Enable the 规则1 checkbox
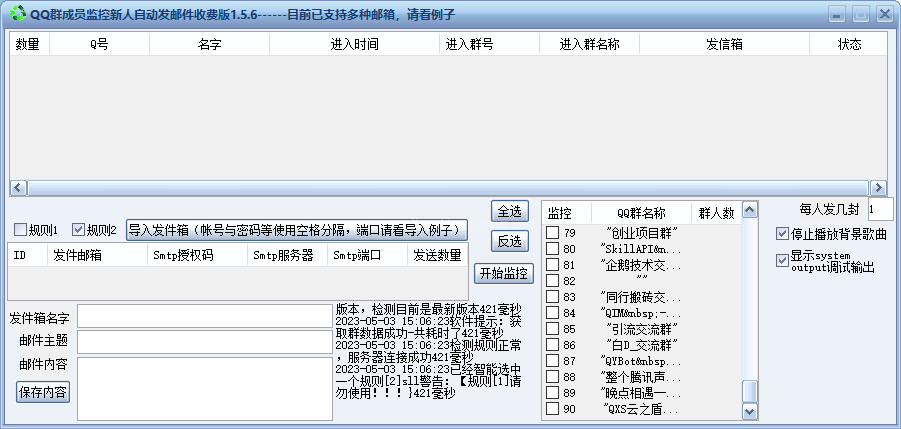Image resolution: width=901 pixels, height=429 pixels. click(x=20, y=230)
